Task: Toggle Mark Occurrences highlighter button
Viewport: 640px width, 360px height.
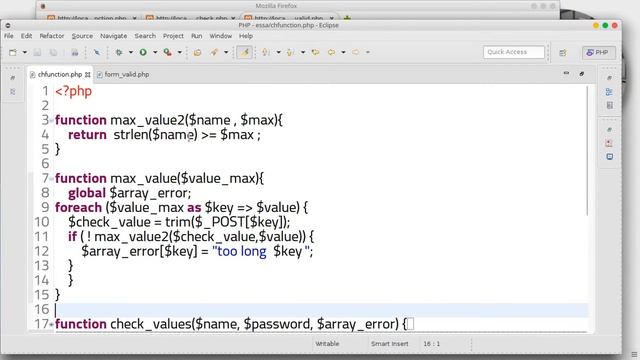Action: (244, 52)
